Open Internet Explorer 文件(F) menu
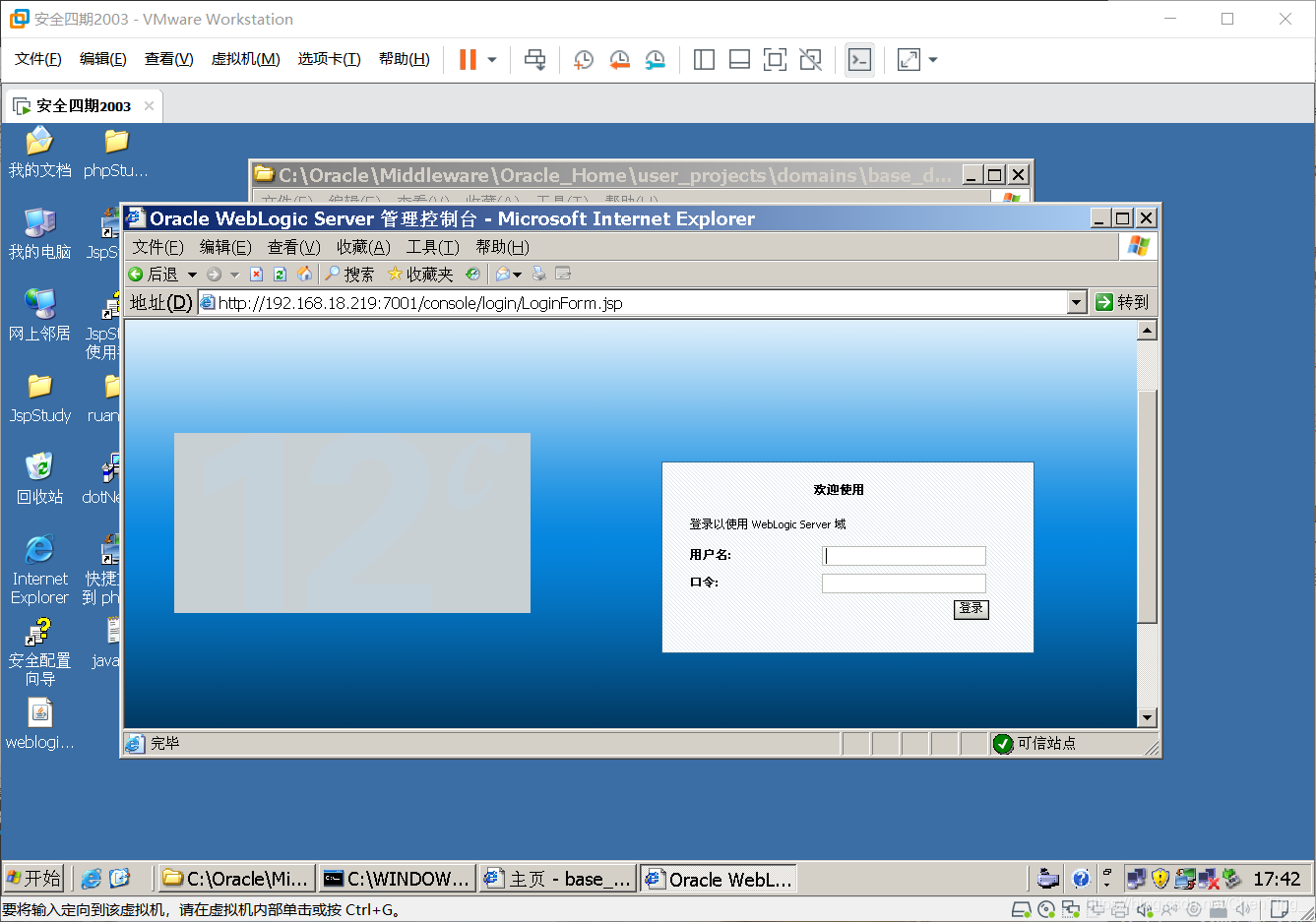 [x=158, y=247]
